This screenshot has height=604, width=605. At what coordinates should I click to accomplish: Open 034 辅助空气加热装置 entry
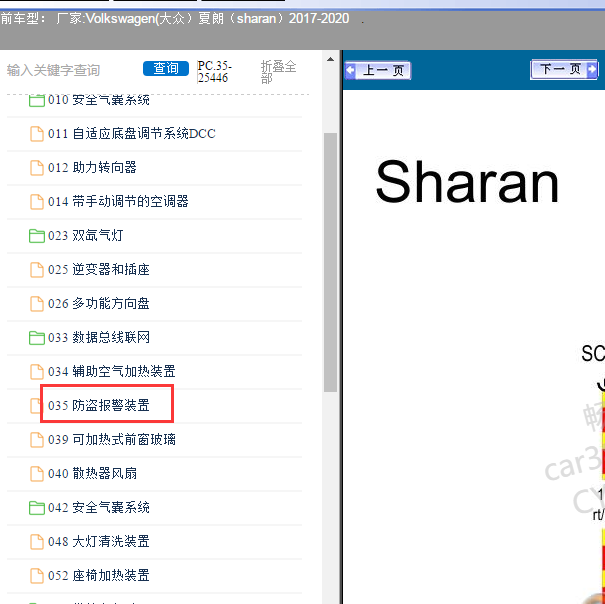point(112,372)
